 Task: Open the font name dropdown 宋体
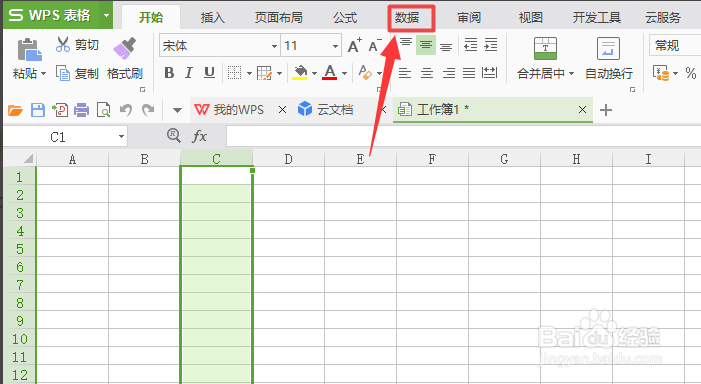(x=274, y=46)
